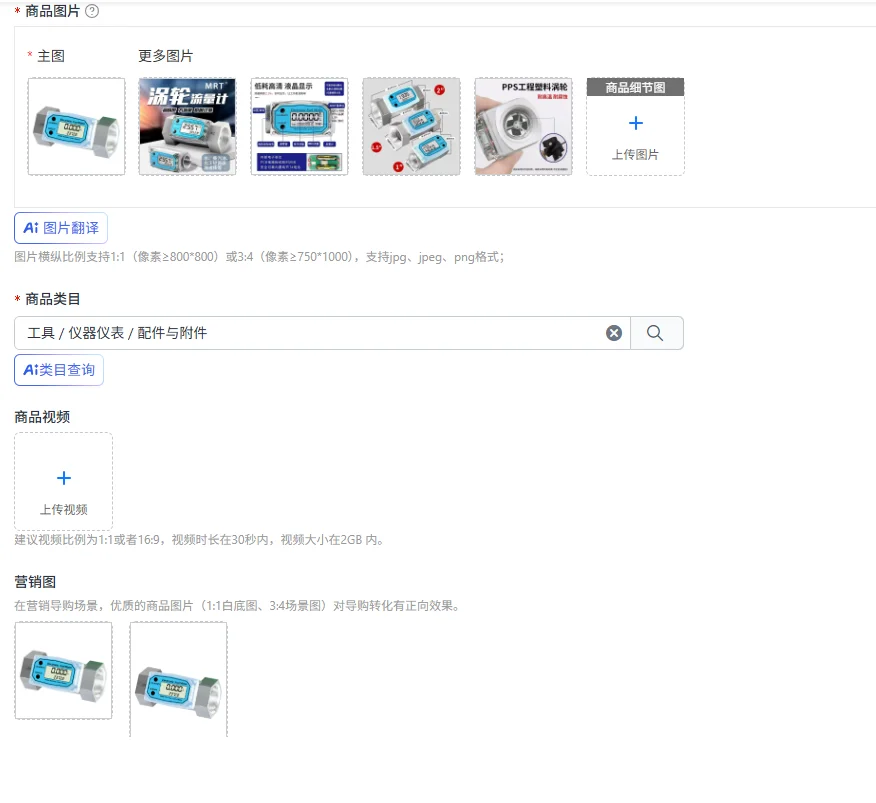Select the first 营销图 square thumbnail
The image size is (876, 803).
tap(64, 671)
